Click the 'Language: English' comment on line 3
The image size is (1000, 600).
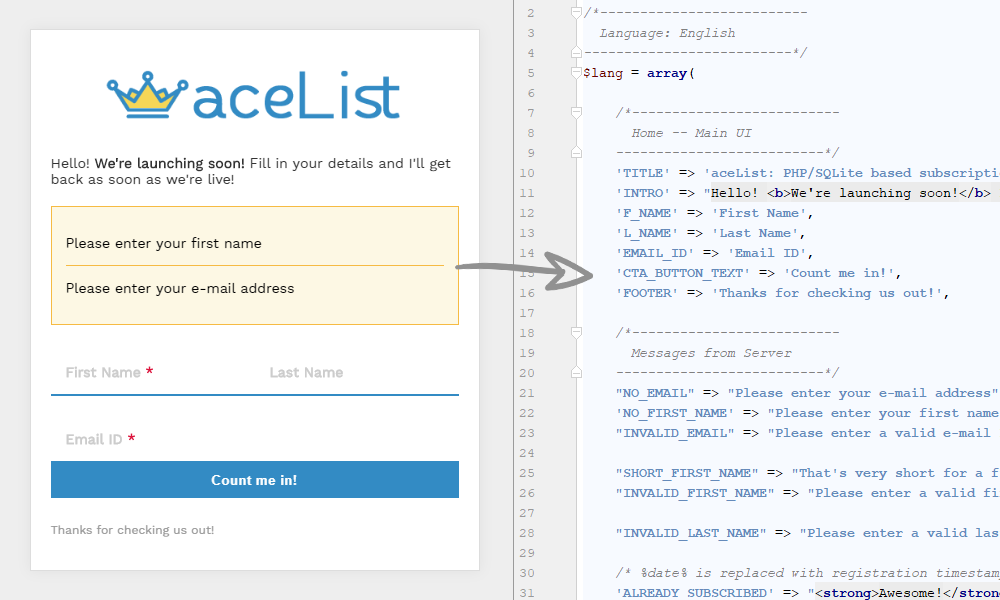pyautogui.click(x=667, y=33)
